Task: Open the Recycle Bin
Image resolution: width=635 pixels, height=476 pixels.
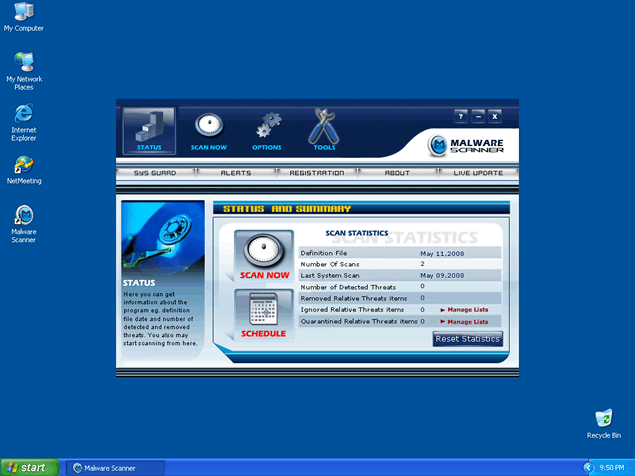Action: tap(603, 419)
